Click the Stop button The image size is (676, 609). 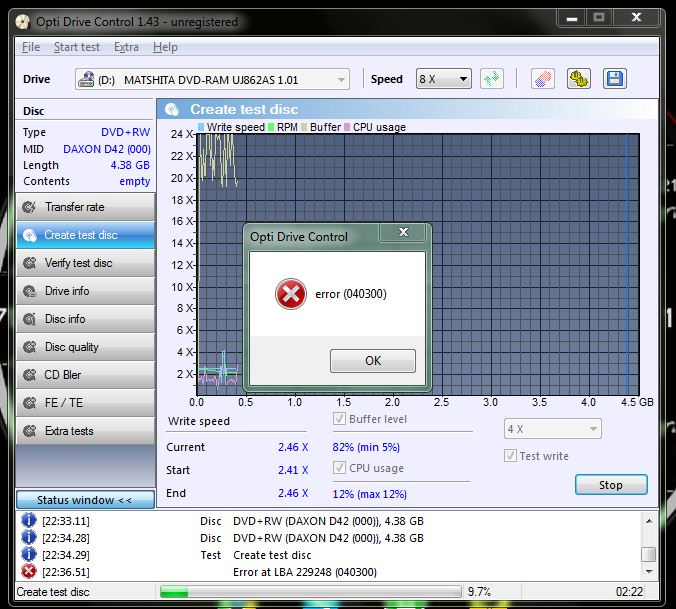[x=611, y=485]
